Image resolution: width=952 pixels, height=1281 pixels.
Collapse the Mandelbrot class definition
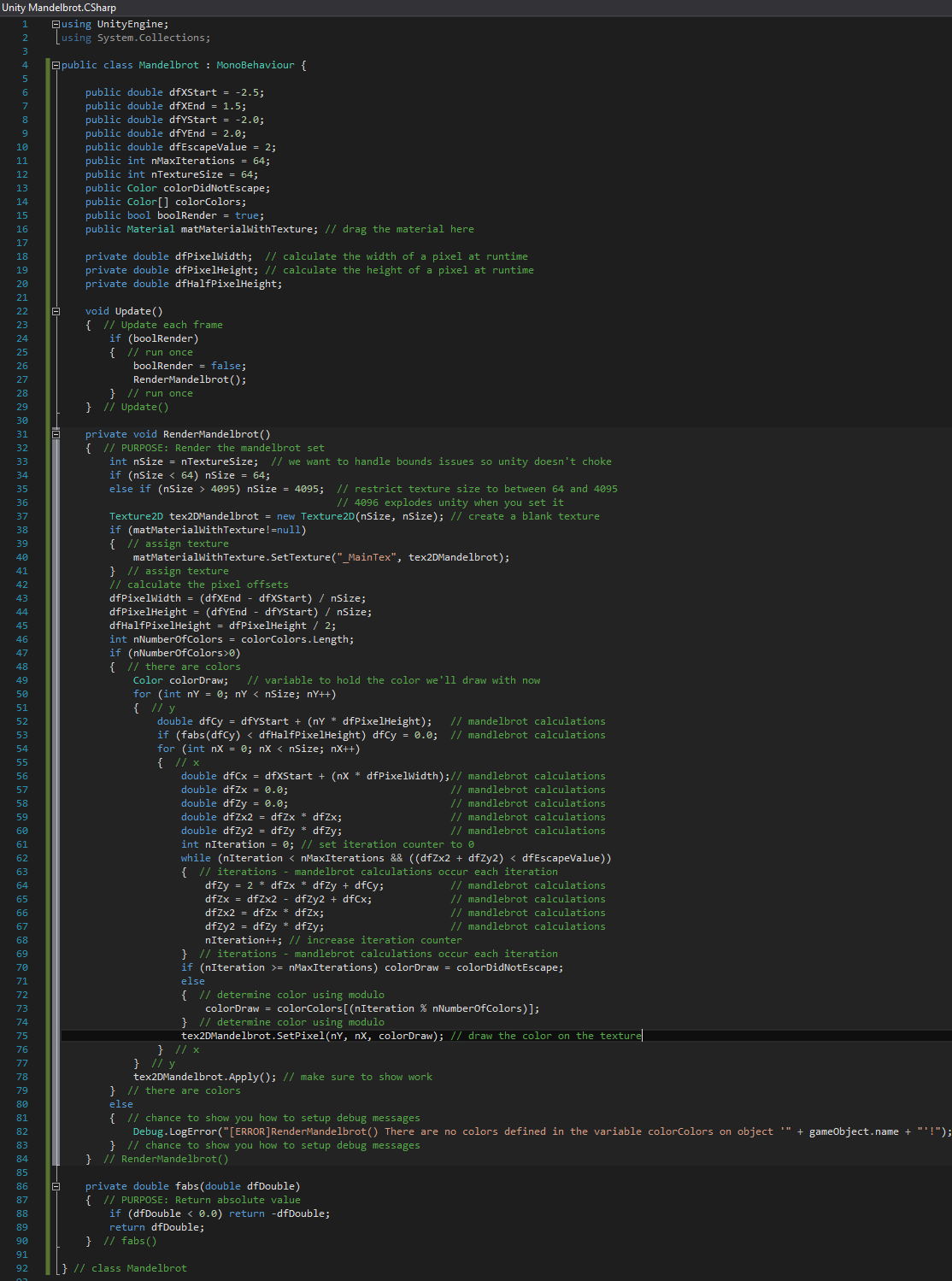[x=56, y=65]
